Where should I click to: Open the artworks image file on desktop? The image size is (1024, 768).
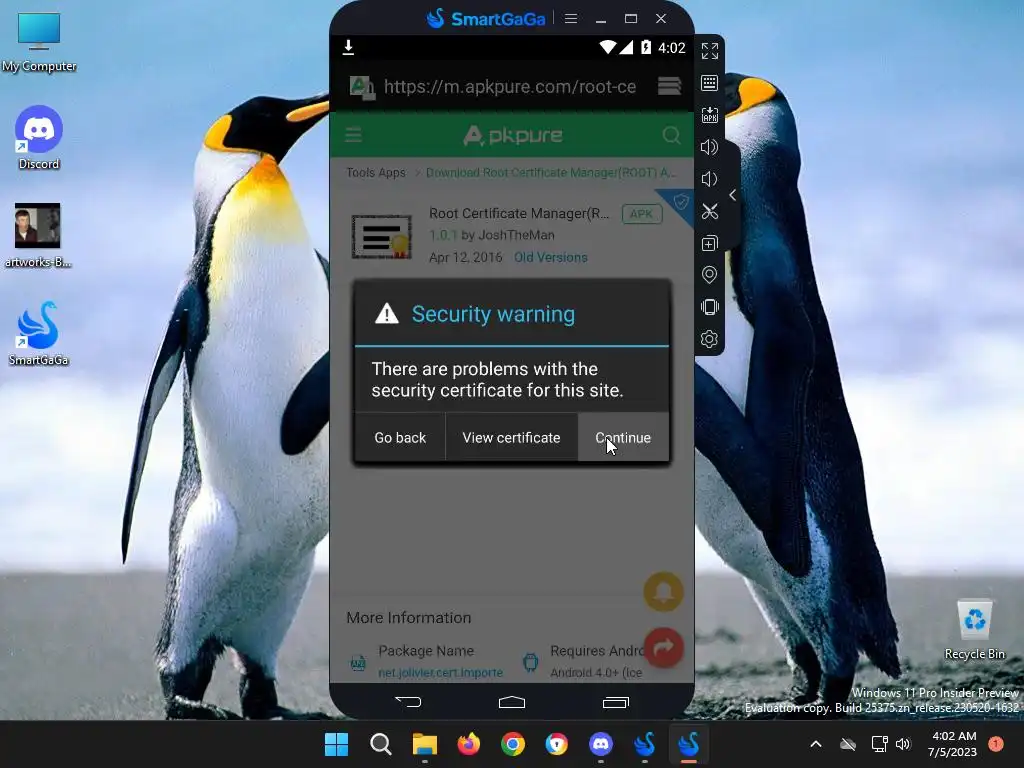38,236
